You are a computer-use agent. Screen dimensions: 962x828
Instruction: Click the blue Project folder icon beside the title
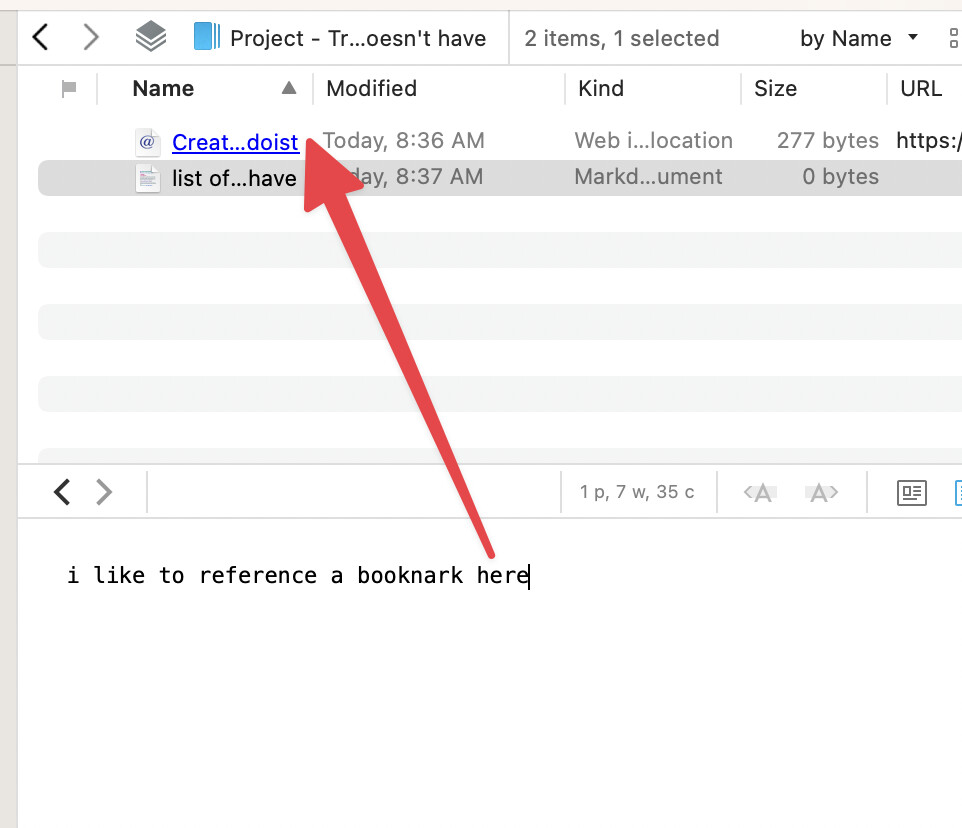click(207, 37)
